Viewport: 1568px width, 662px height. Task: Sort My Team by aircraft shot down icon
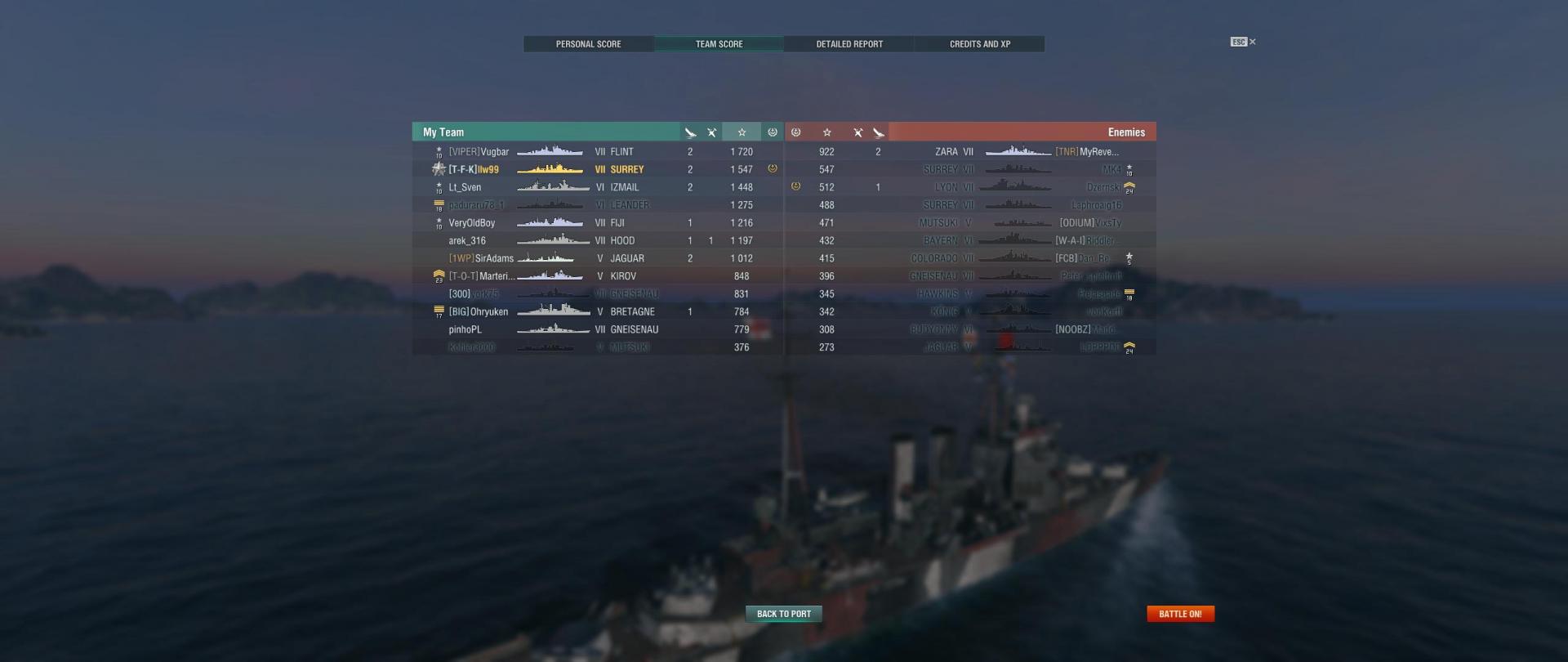tap(711, 132)
